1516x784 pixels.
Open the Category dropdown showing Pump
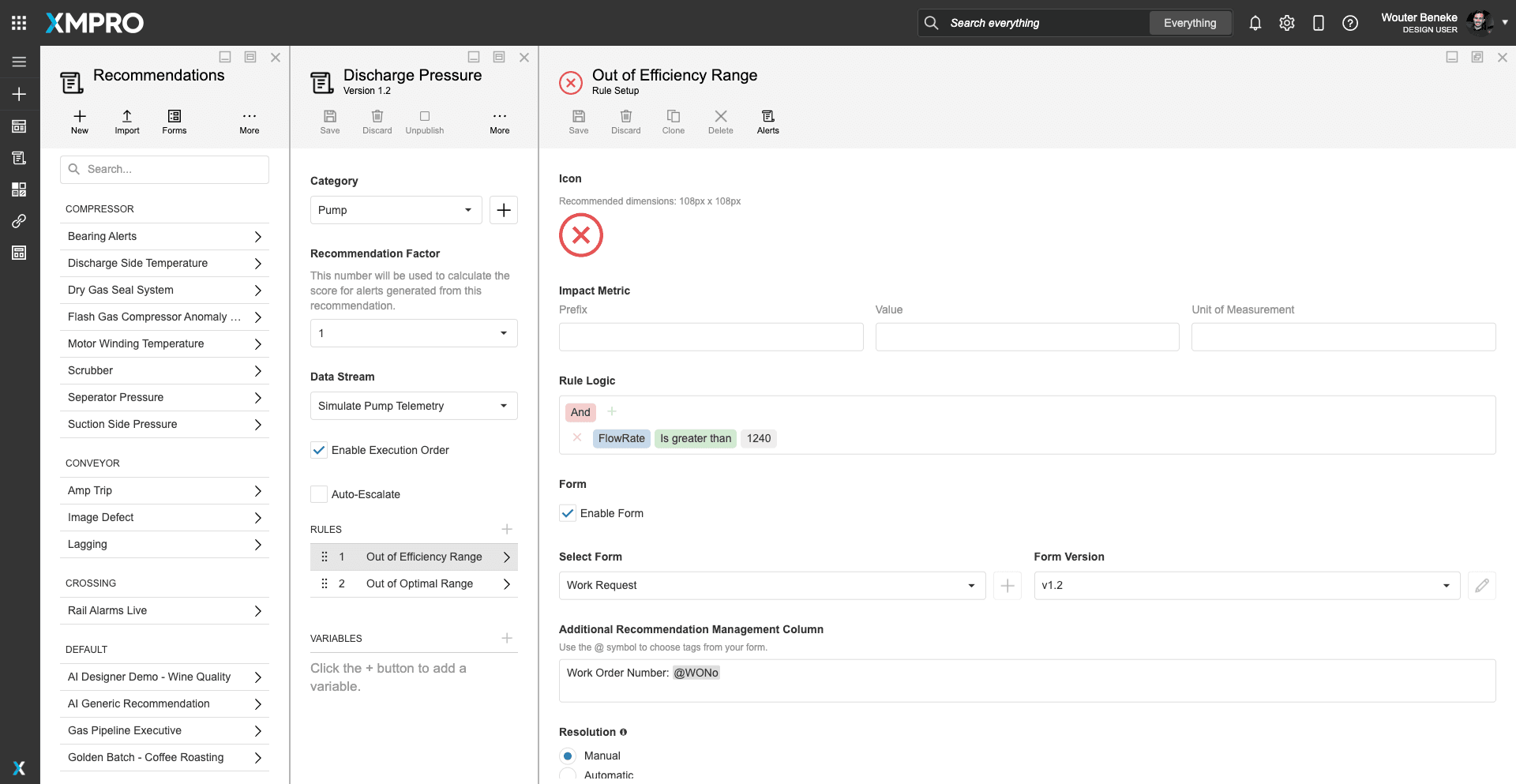[396, 210]
